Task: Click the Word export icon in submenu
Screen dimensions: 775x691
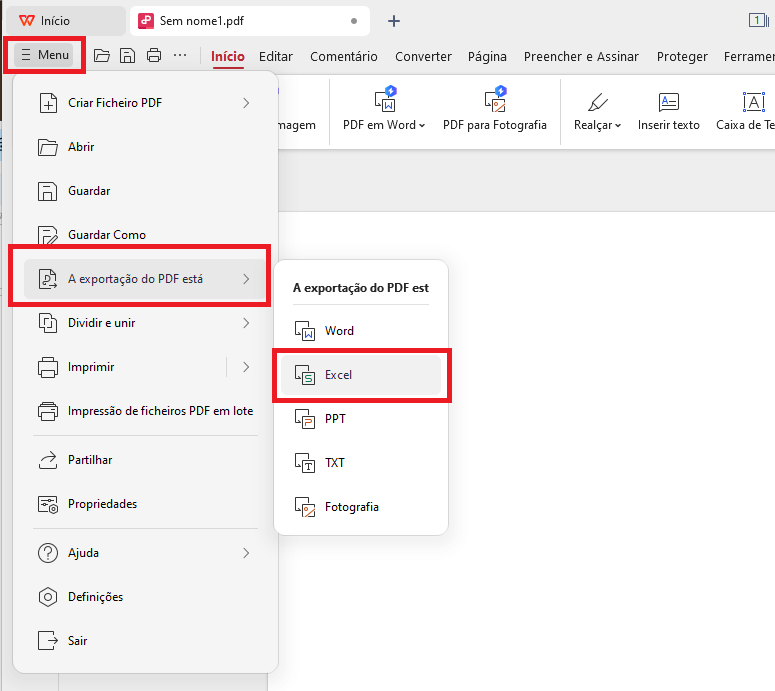Action: [304, 331]
